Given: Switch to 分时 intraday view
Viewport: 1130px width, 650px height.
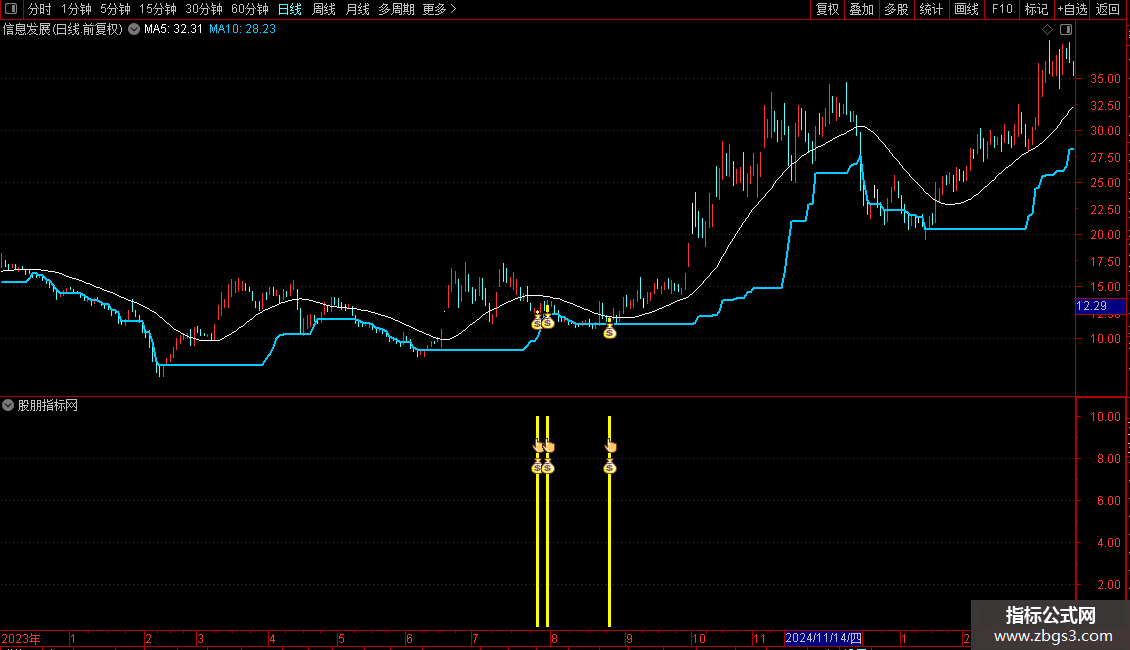Looking at the screenshot, I should tap(40, 9).
